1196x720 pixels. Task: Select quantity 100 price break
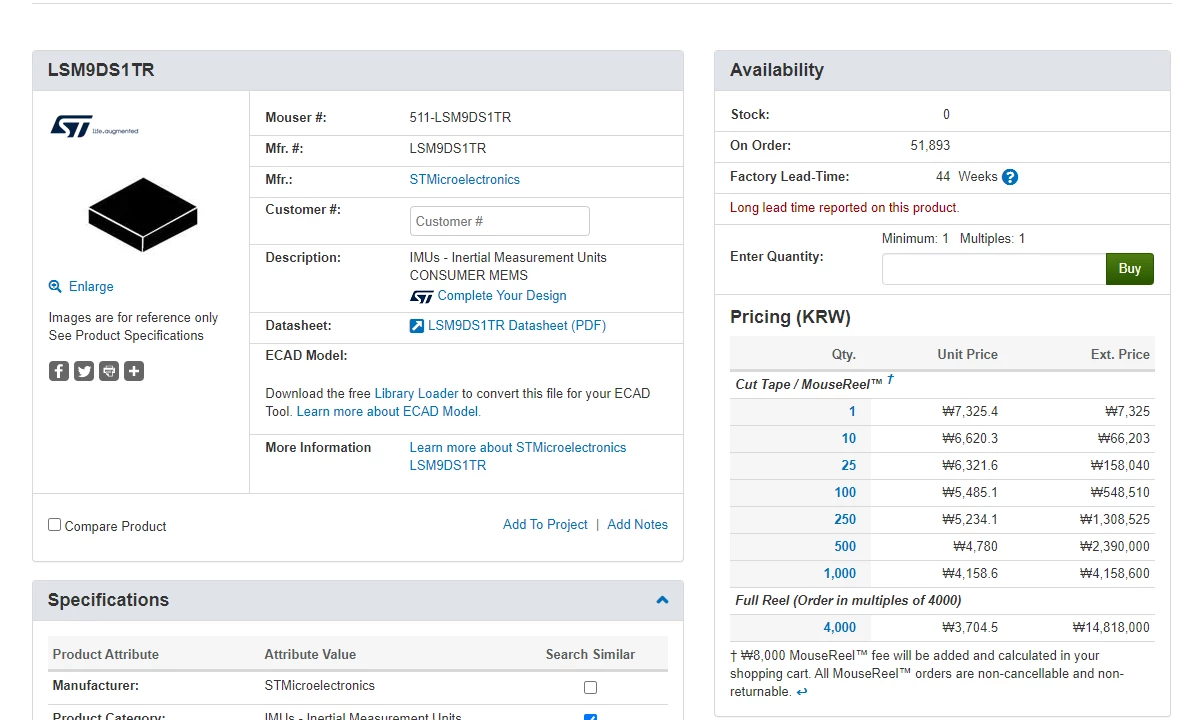[x=845, y=493]
